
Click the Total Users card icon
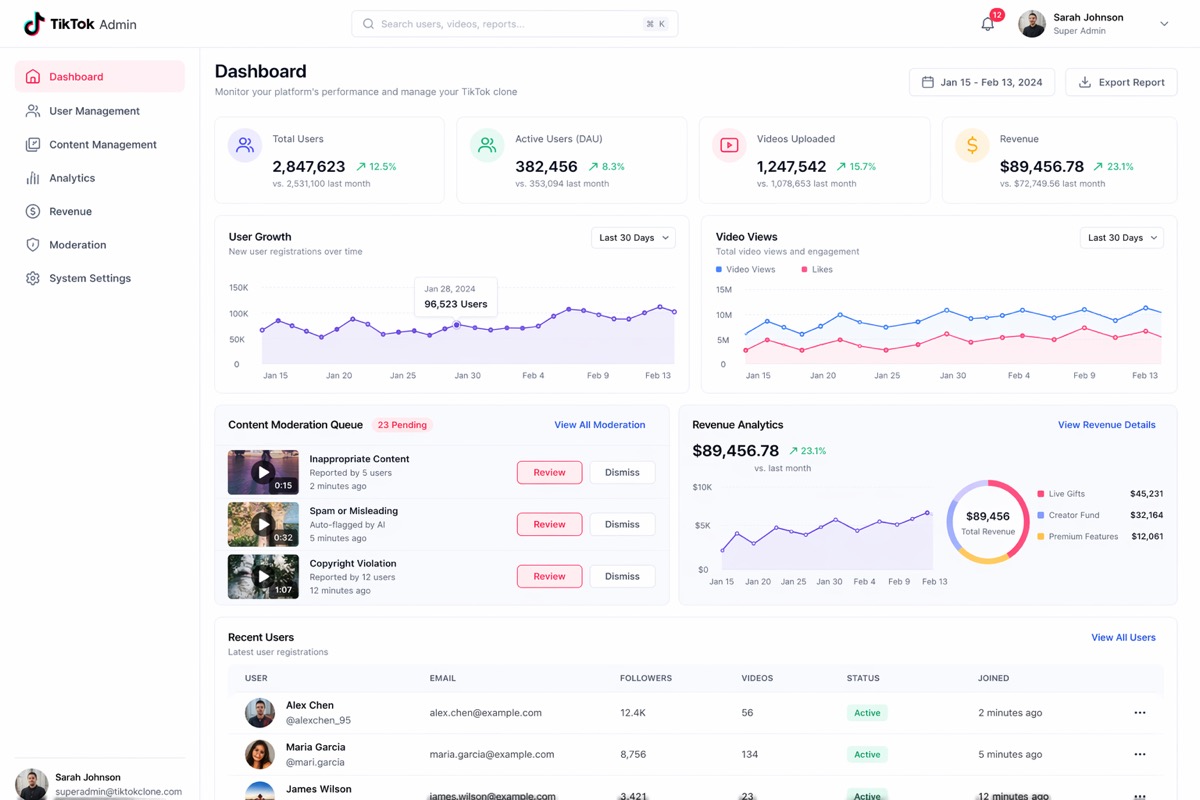[245, 145]
